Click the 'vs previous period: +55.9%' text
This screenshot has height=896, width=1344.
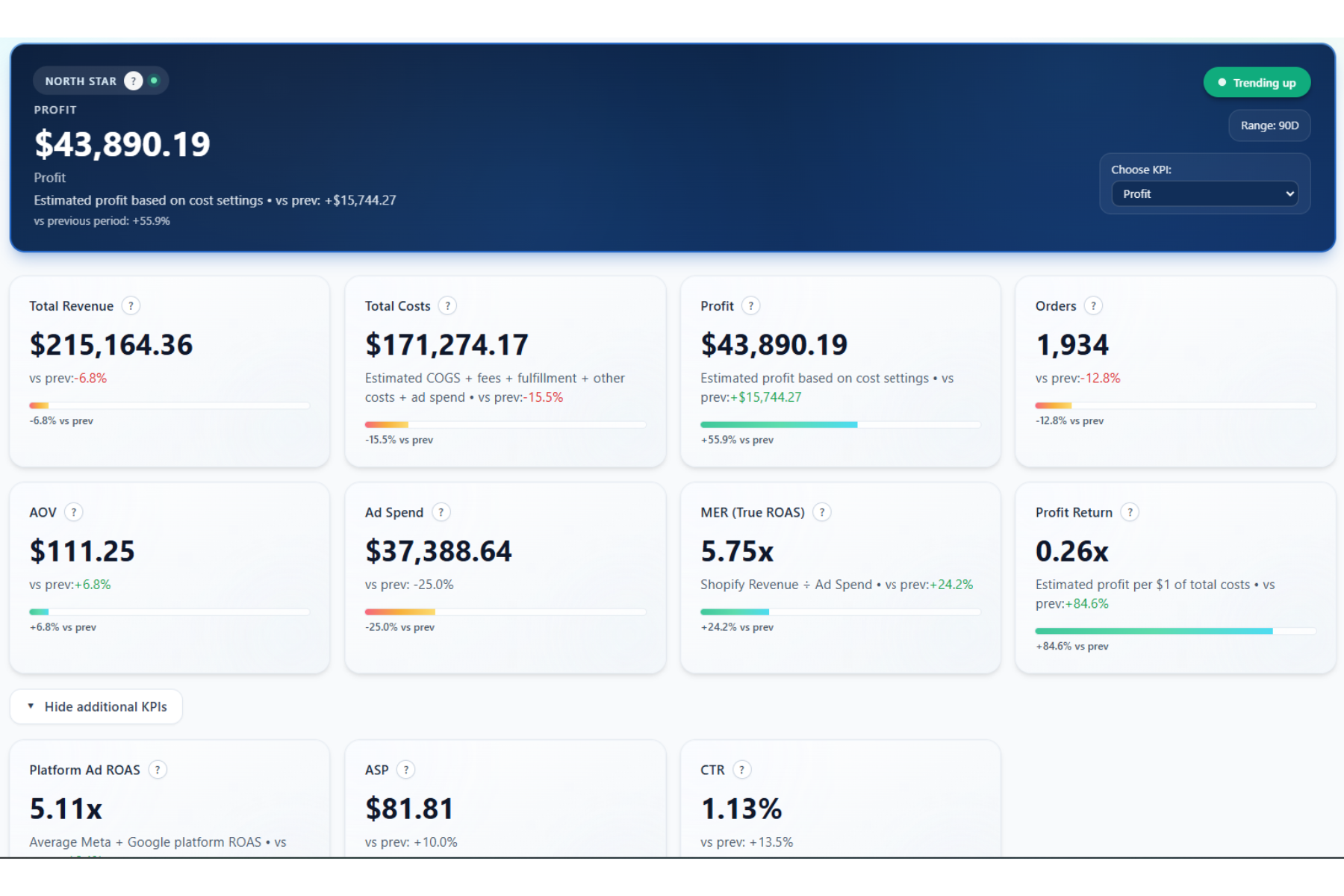[102, 221]
